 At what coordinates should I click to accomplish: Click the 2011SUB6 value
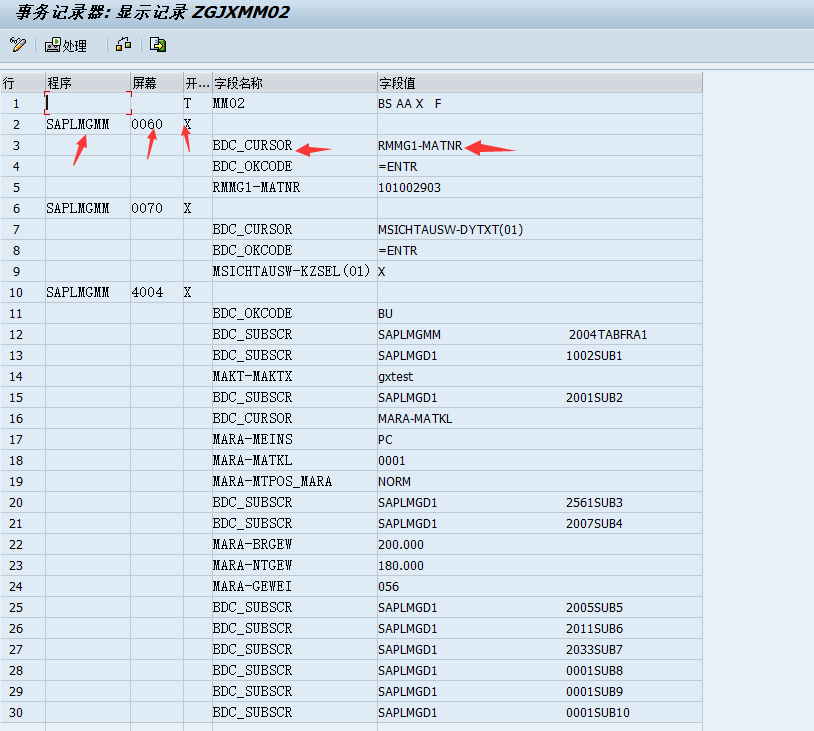coord(594,629)
